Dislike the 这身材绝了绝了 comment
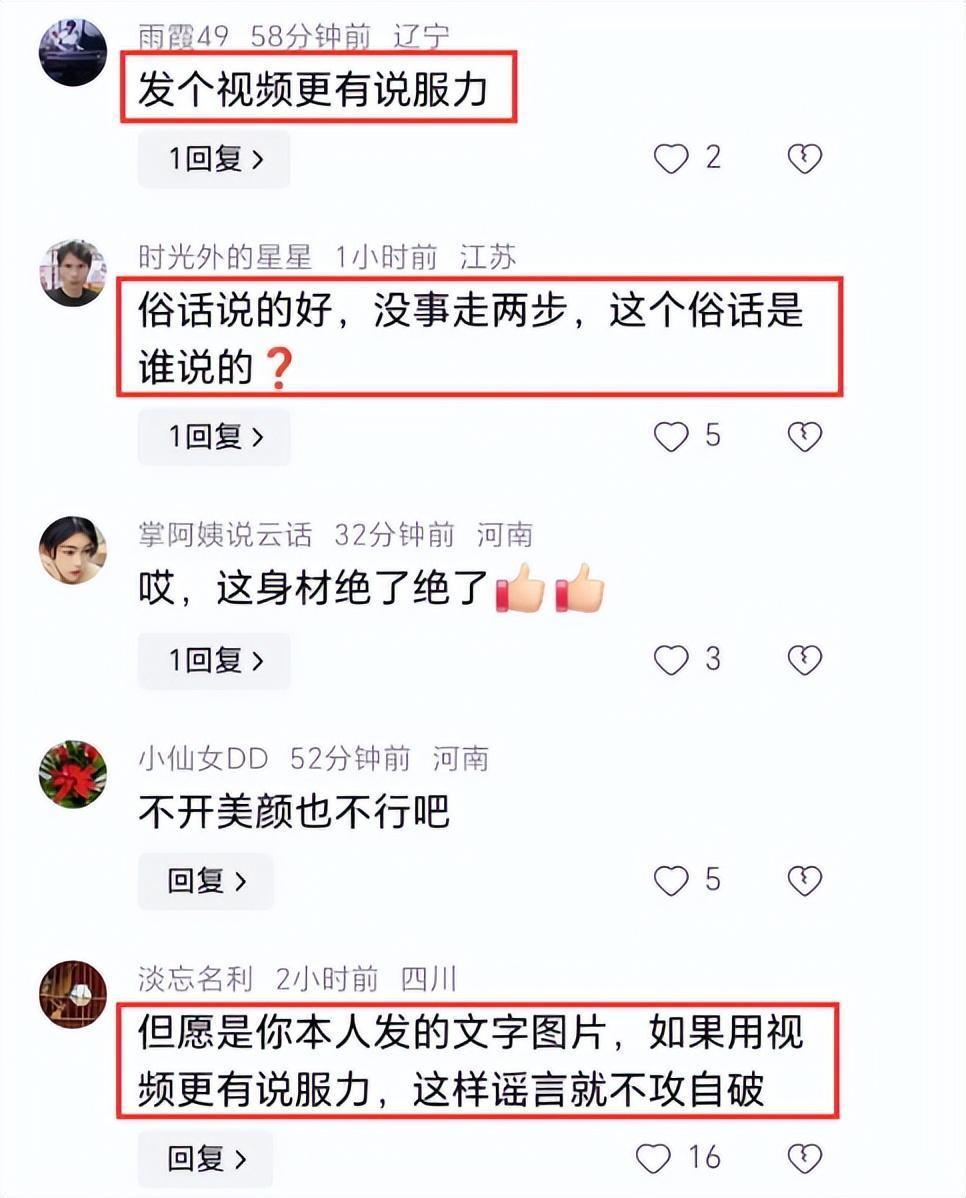This screenshot has width=966, height=1198. 804,660
